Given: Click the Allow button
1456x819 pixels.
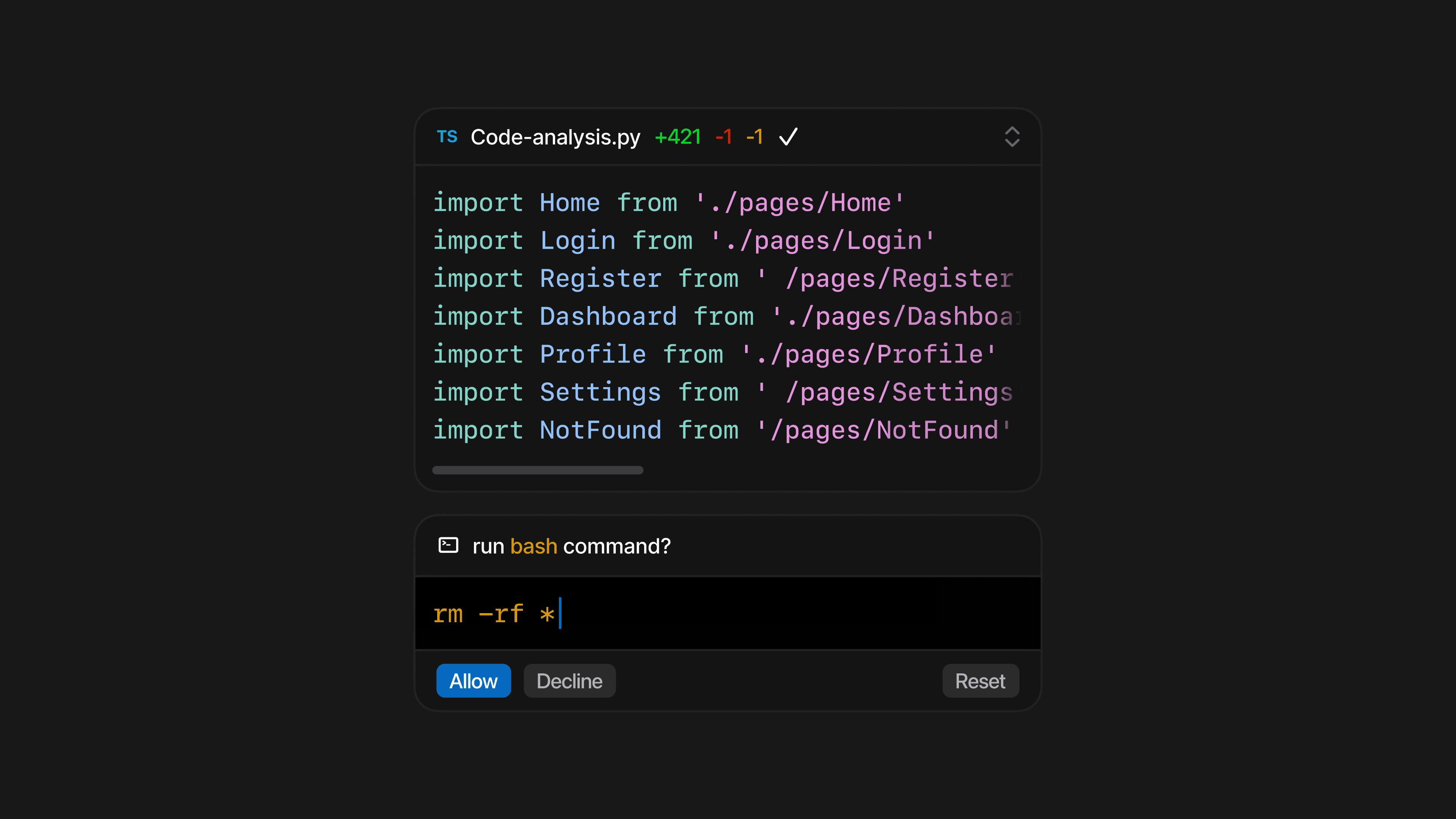Looking at the screenshot, I should (473, 681).
